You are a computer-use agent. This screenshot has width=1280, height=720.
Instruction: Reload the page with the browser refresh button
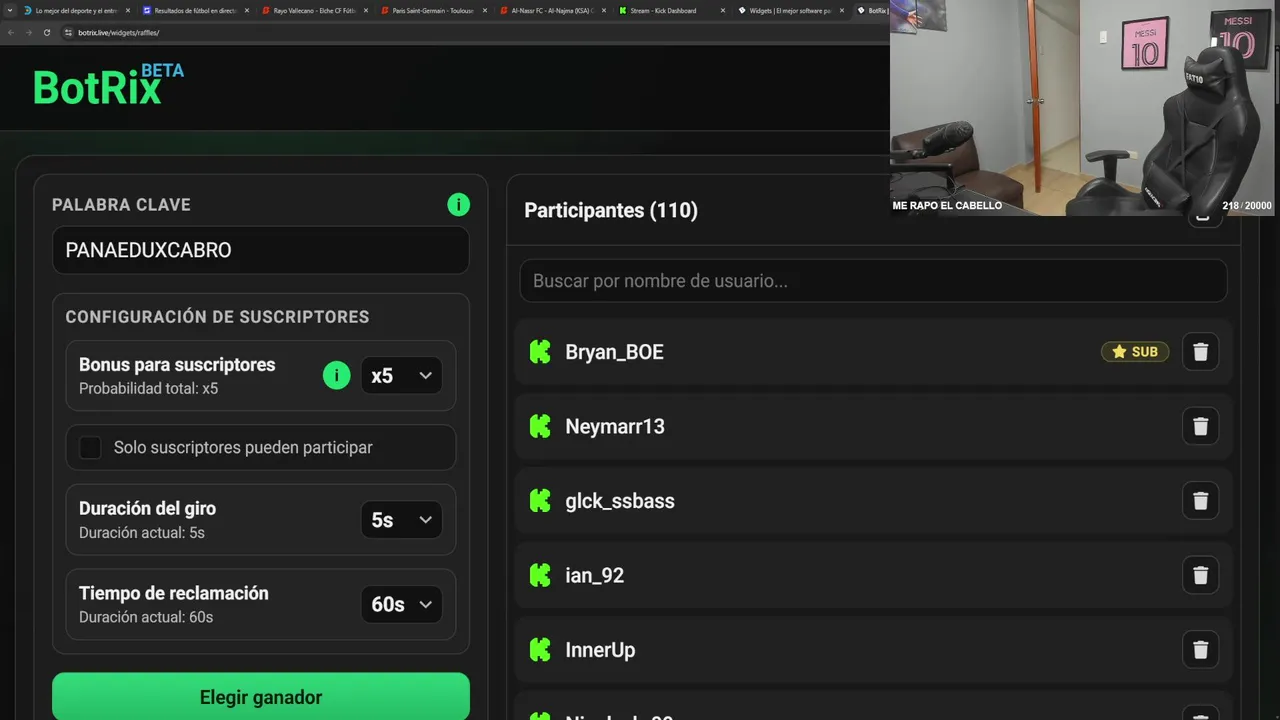tap(47, 32)
